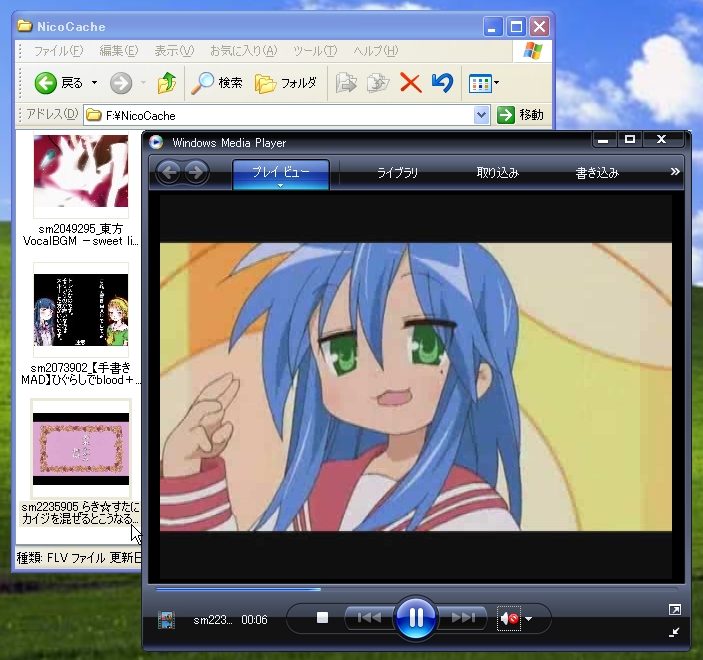703x660 pixels.
Task: Click the full screen view icon
Action: 675,609
